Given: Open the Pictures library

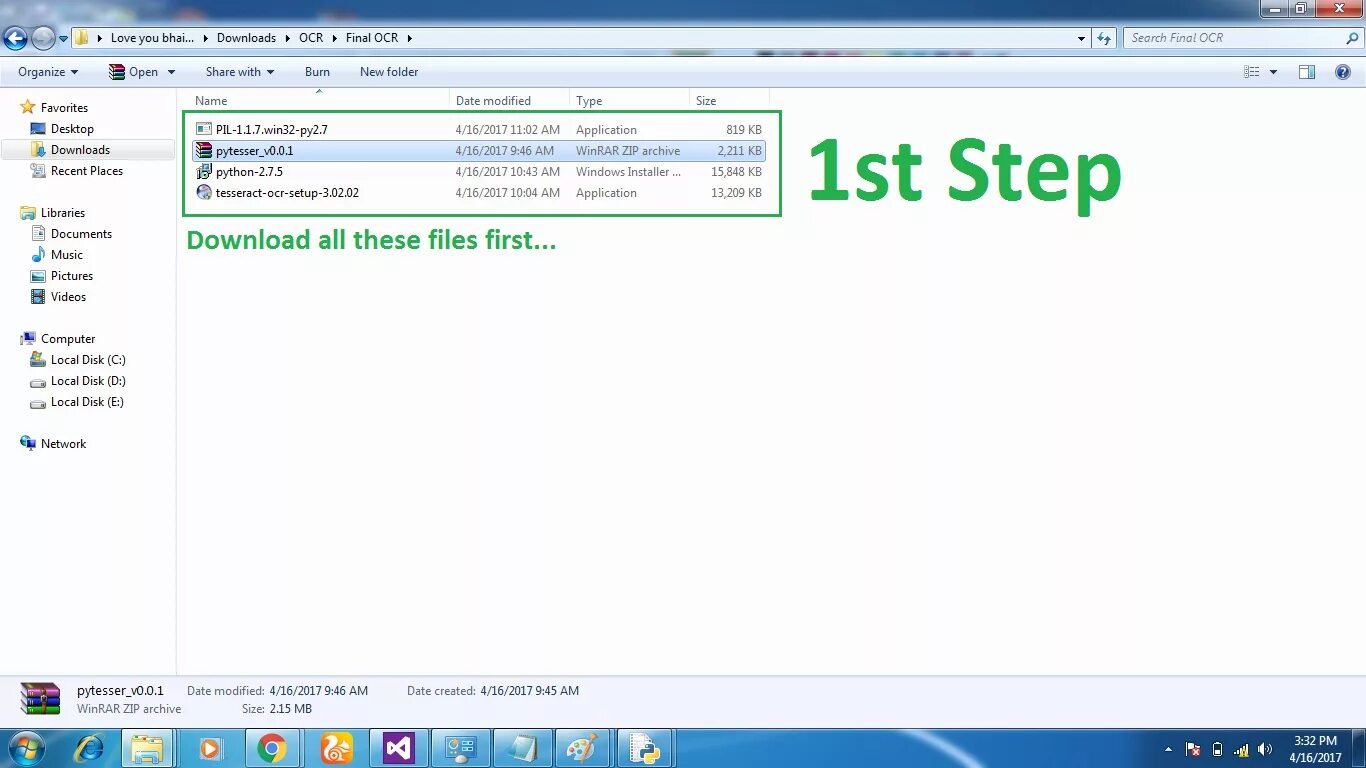Looking at the screenshot, I should tap(71, 276).
